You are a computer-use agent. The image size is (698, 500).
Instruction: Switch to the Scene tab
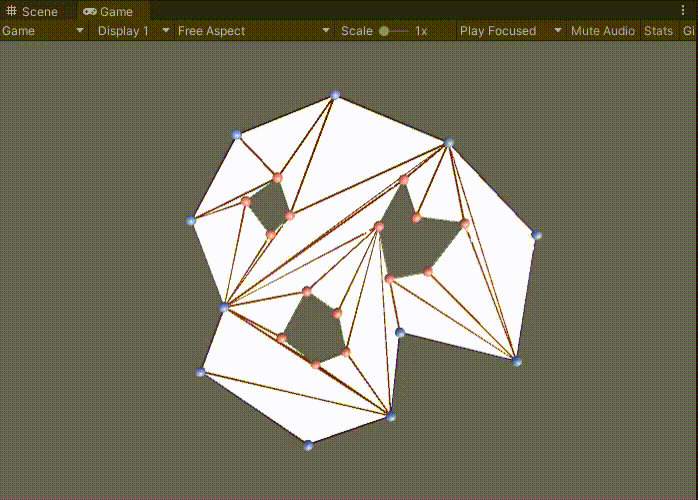tap(32, 11)
